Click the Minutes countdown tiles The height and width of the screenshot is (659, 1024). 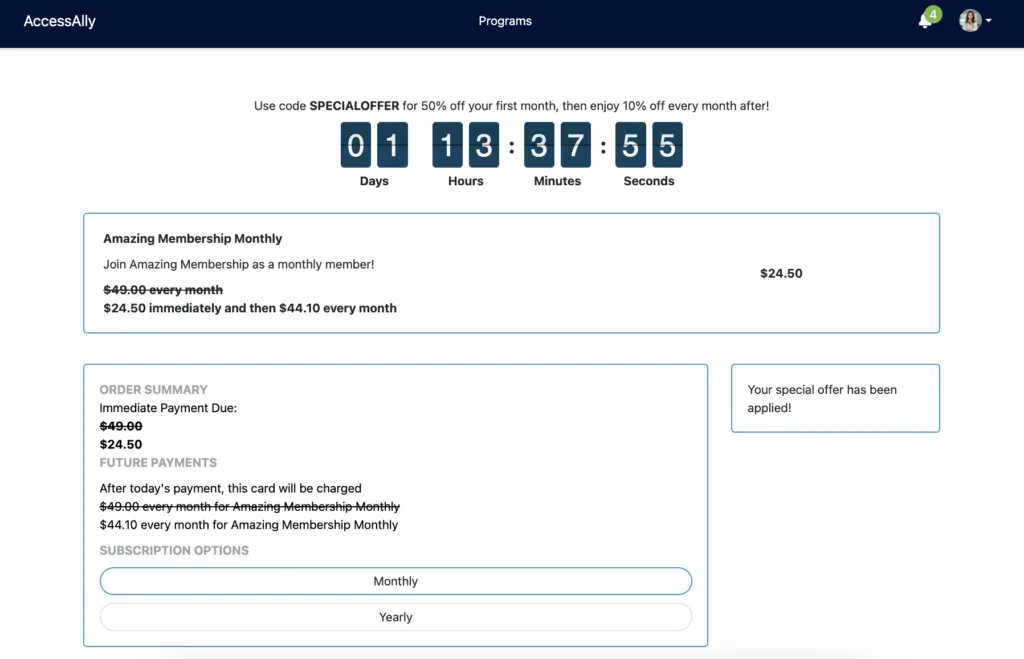557,146
